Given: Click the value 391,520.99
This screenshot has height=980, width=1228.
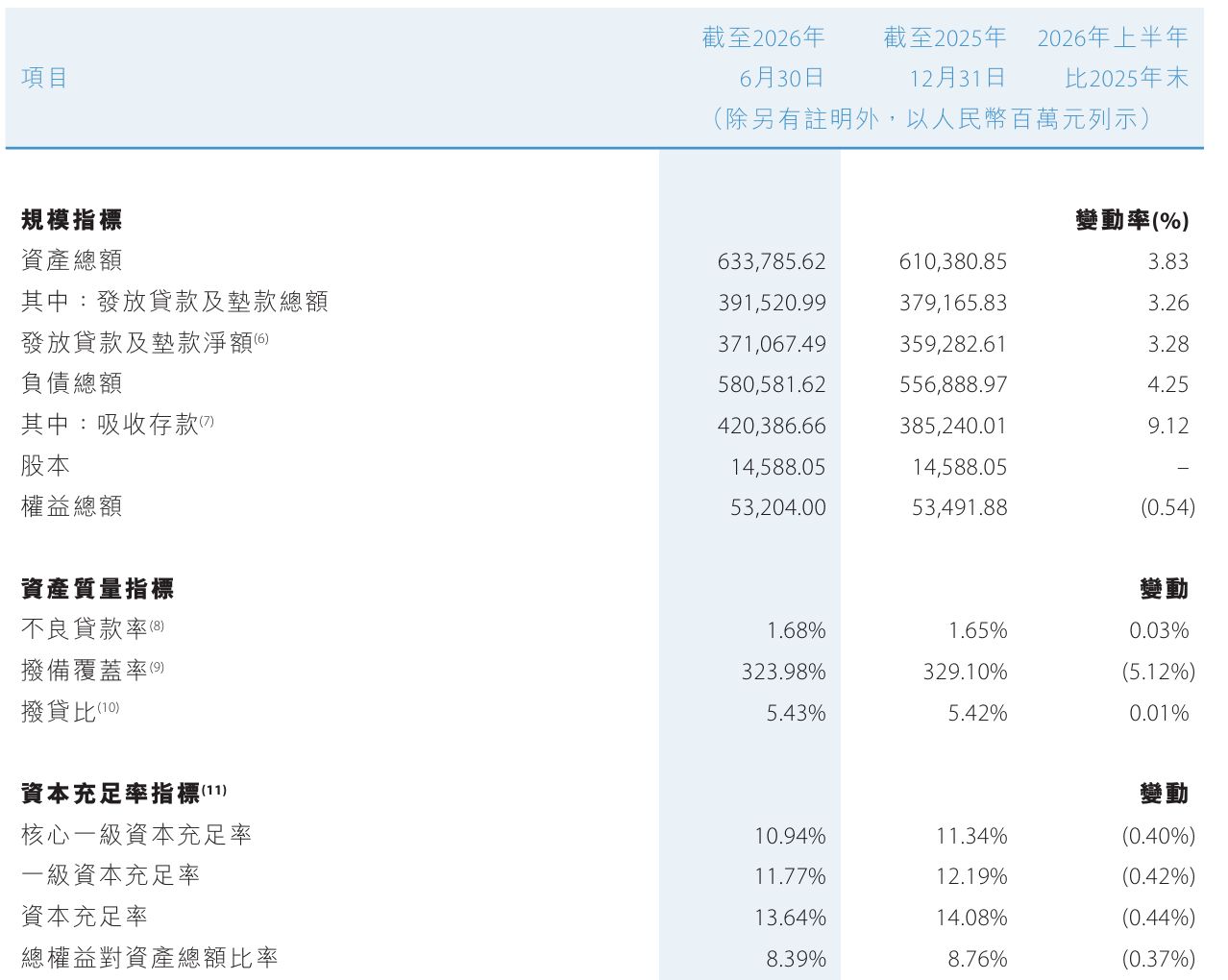Looking at the screenshot, I should (x=772, y=303).
